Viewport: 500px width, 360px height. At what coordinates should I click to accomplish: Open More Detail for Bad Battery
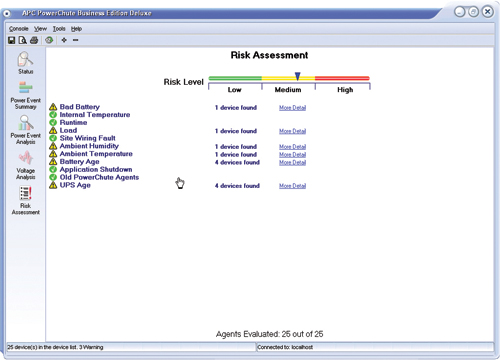[x=292, y=108]
